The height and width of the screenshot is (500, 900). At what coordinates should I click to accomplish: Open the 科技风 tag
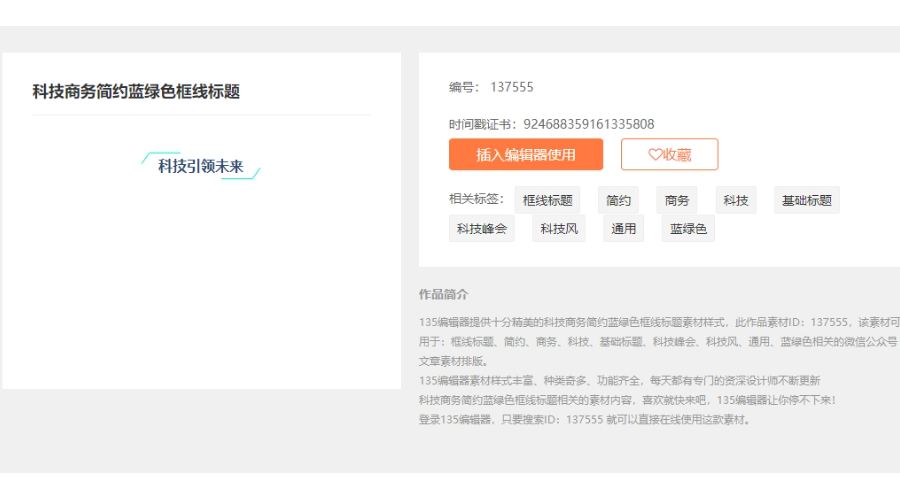(558, 228)
